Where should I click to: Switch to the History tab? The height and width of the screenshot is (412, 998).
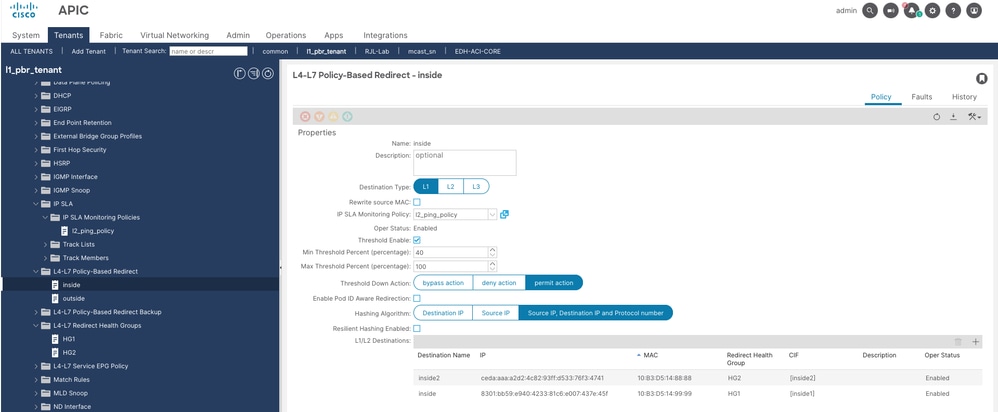pos(964,97)
